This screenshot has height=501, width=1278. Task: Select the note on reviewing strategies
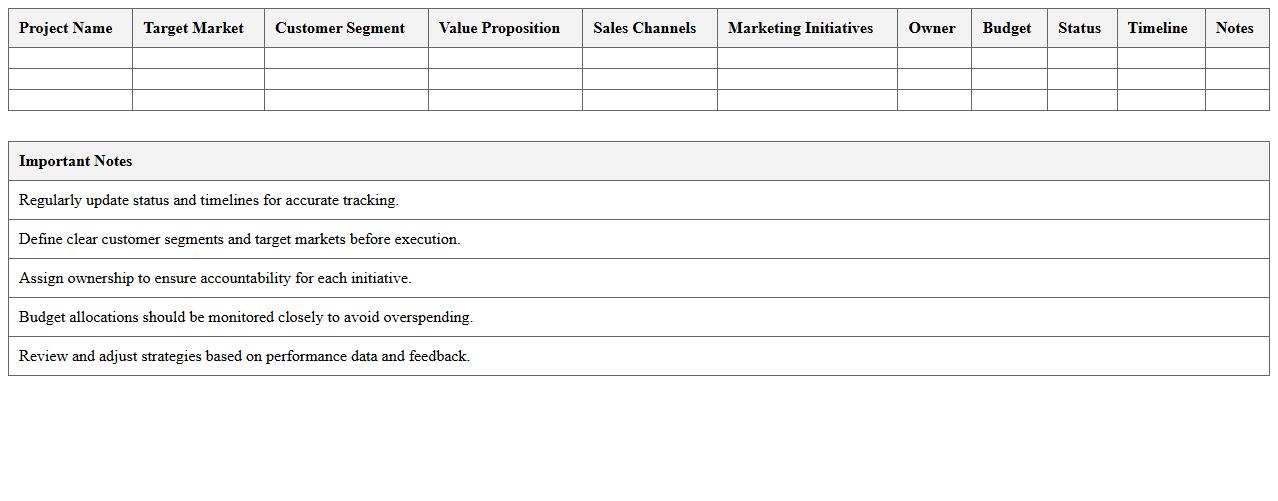pyautogui.click(x=244, y=356)
